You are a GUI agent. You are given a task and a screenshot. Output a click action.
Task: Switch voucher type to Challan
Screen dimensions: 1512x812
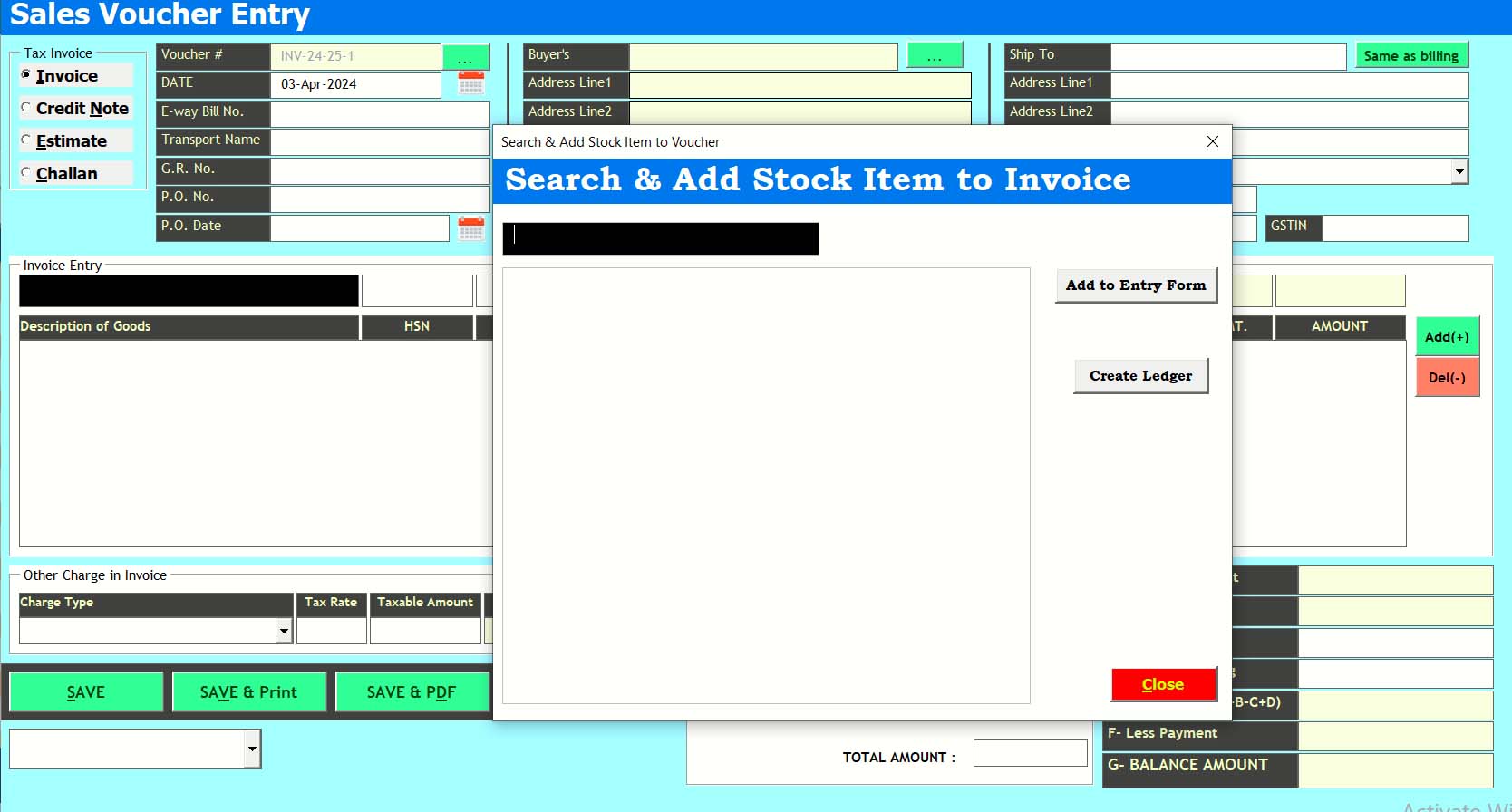26,173
